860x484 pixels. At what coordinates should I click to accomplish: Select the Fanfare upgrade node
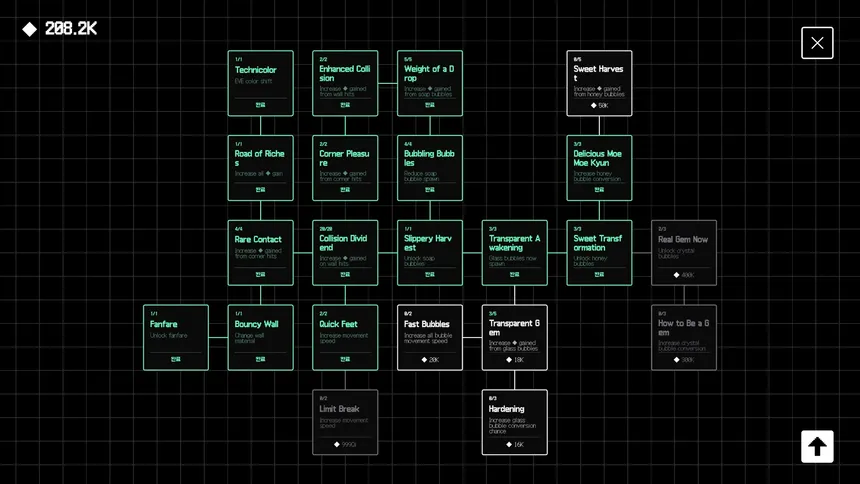point(176,338)
